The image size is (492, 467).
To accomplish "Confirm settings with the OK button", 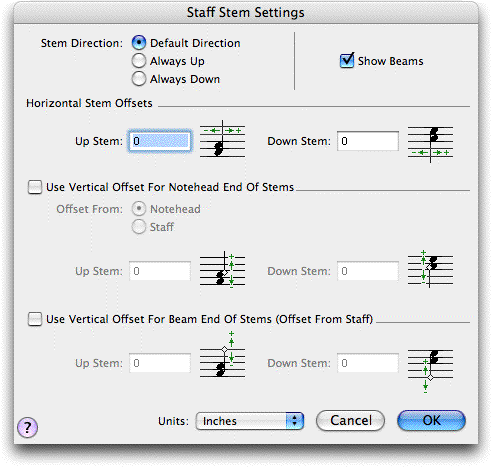I will [431, 421].
